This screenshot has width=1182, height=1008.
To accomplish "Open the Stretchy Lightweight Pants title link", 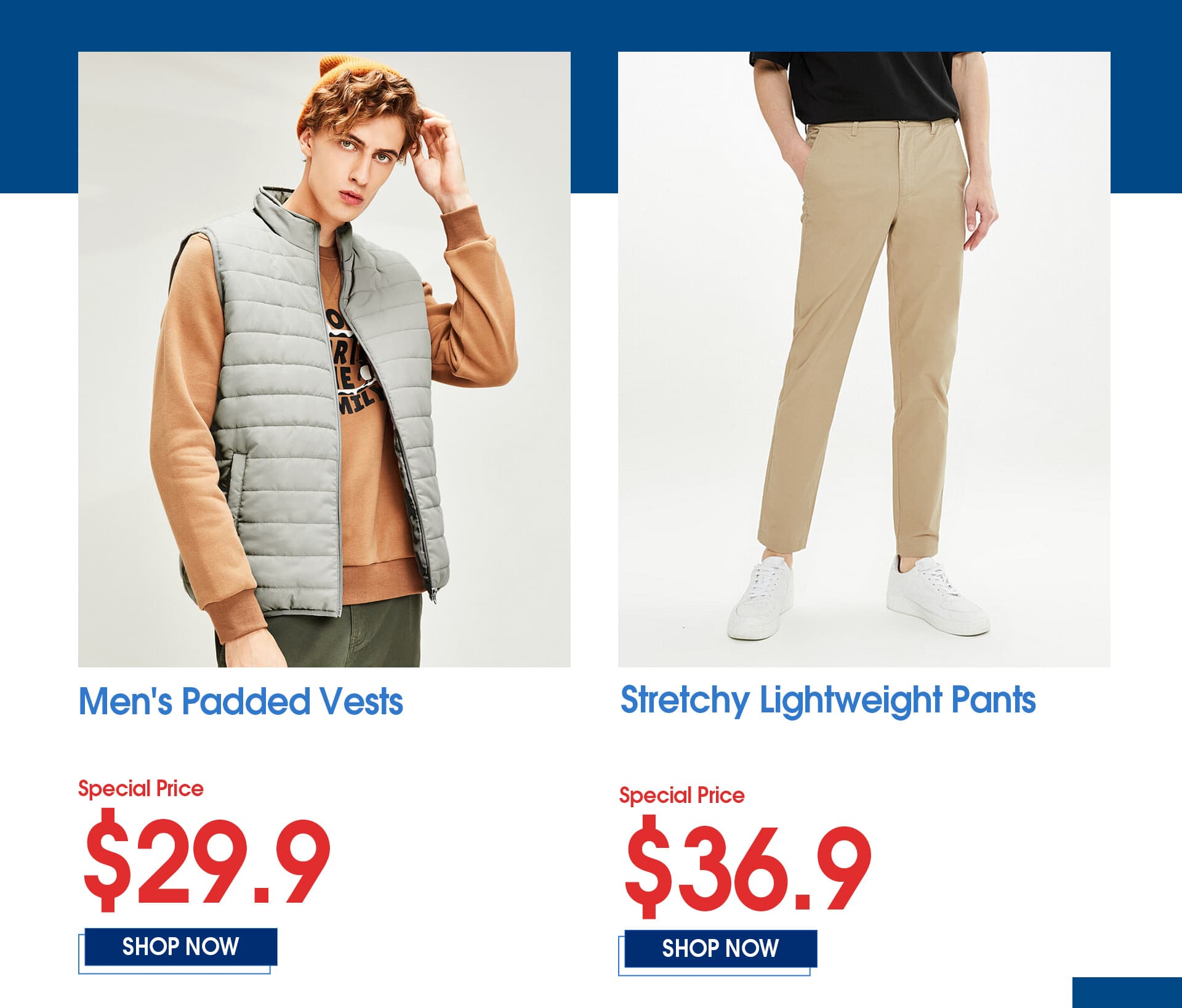I will [828, 701].
